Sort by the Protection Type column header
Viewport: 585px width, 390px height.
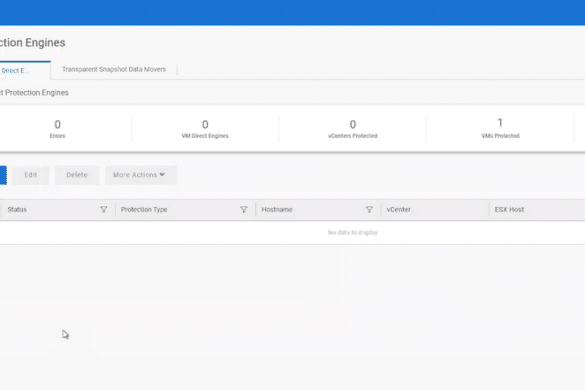144,210
